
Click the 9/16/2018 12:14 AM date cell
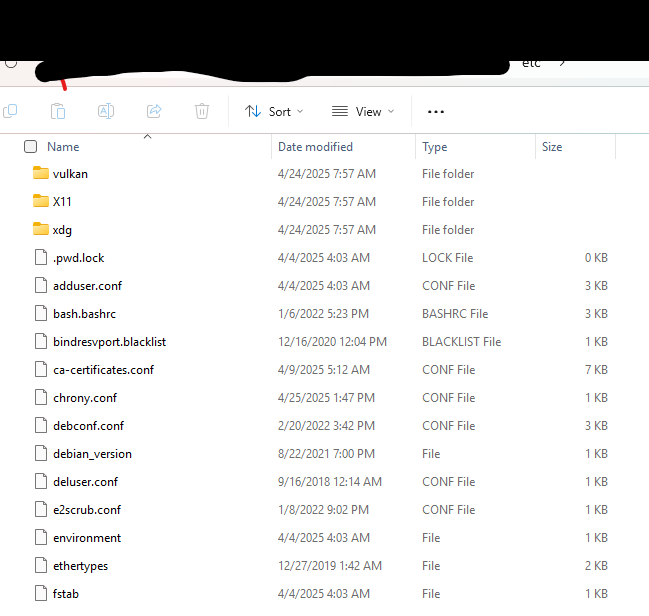(x=330, y=482)
